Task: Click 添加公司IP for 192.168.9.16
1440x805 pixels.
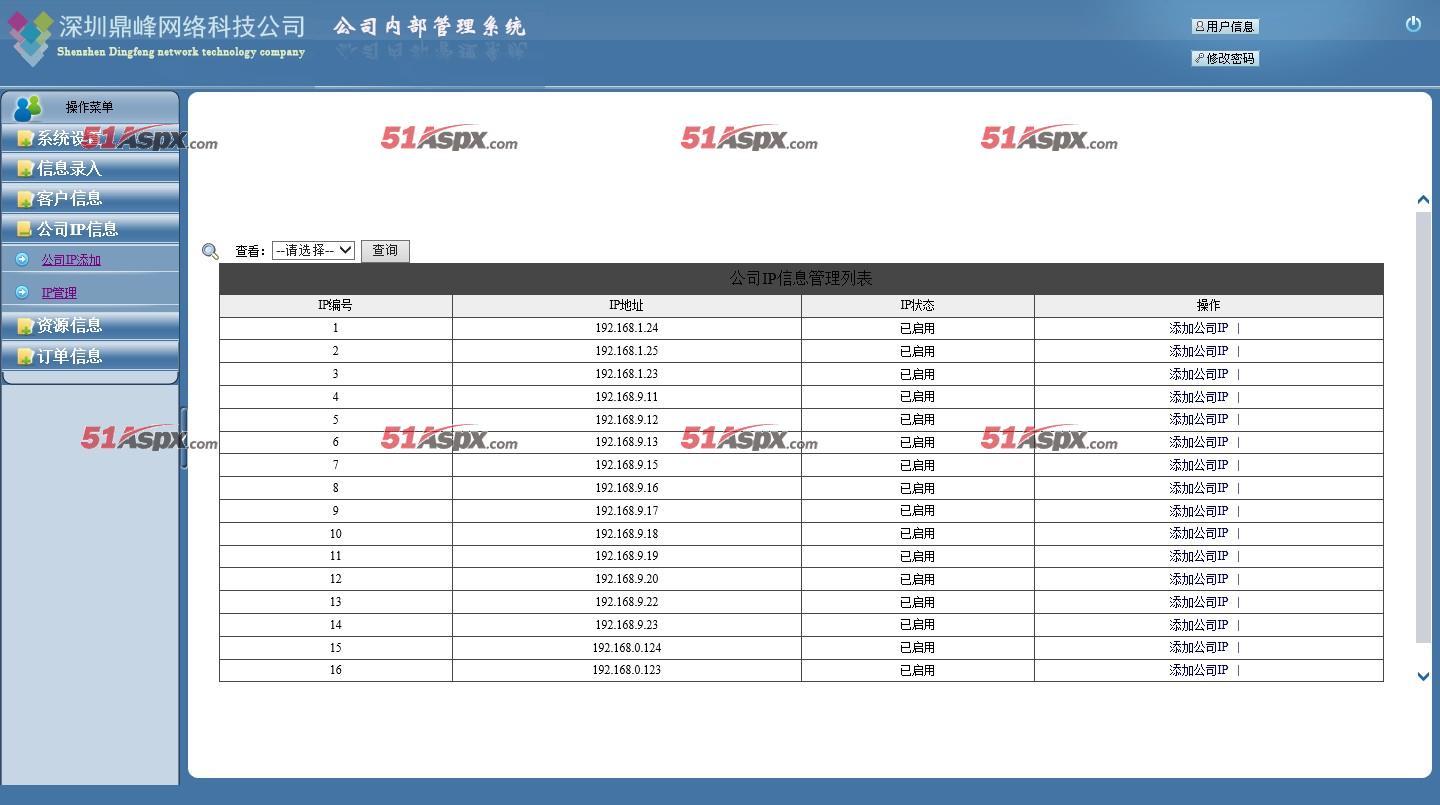Action: (x=1199, y=488)
